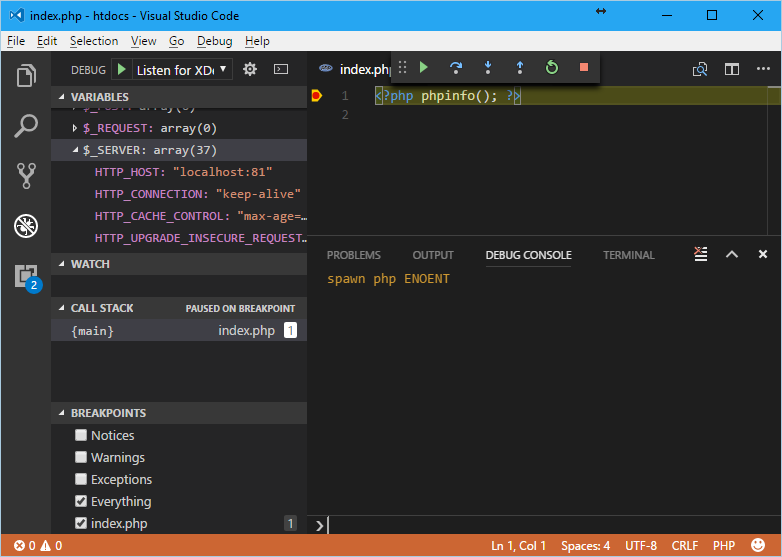Open editor More Actions ellipsis
The height and width of the screenshot is (557, 782).
click(x=763, y=69)
